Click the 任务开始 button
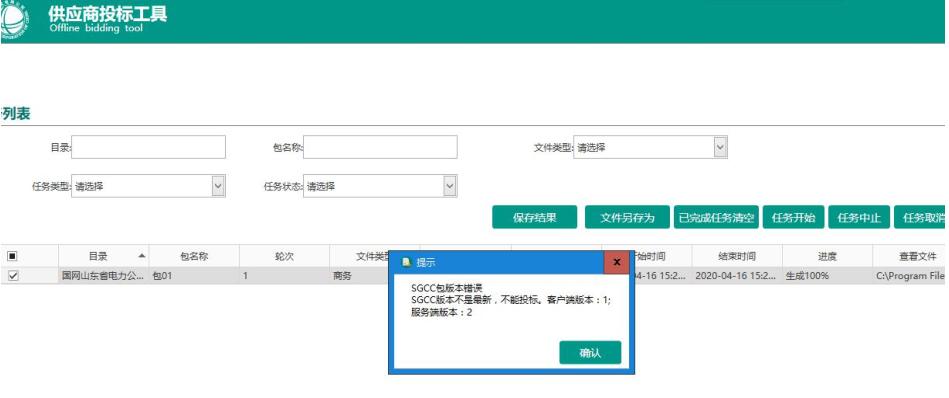This screenshot has height=398, width=949. tap(793, 218)
